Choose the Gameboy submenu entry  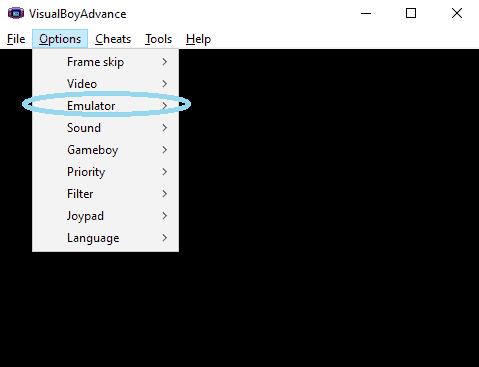tap(105, 150)
